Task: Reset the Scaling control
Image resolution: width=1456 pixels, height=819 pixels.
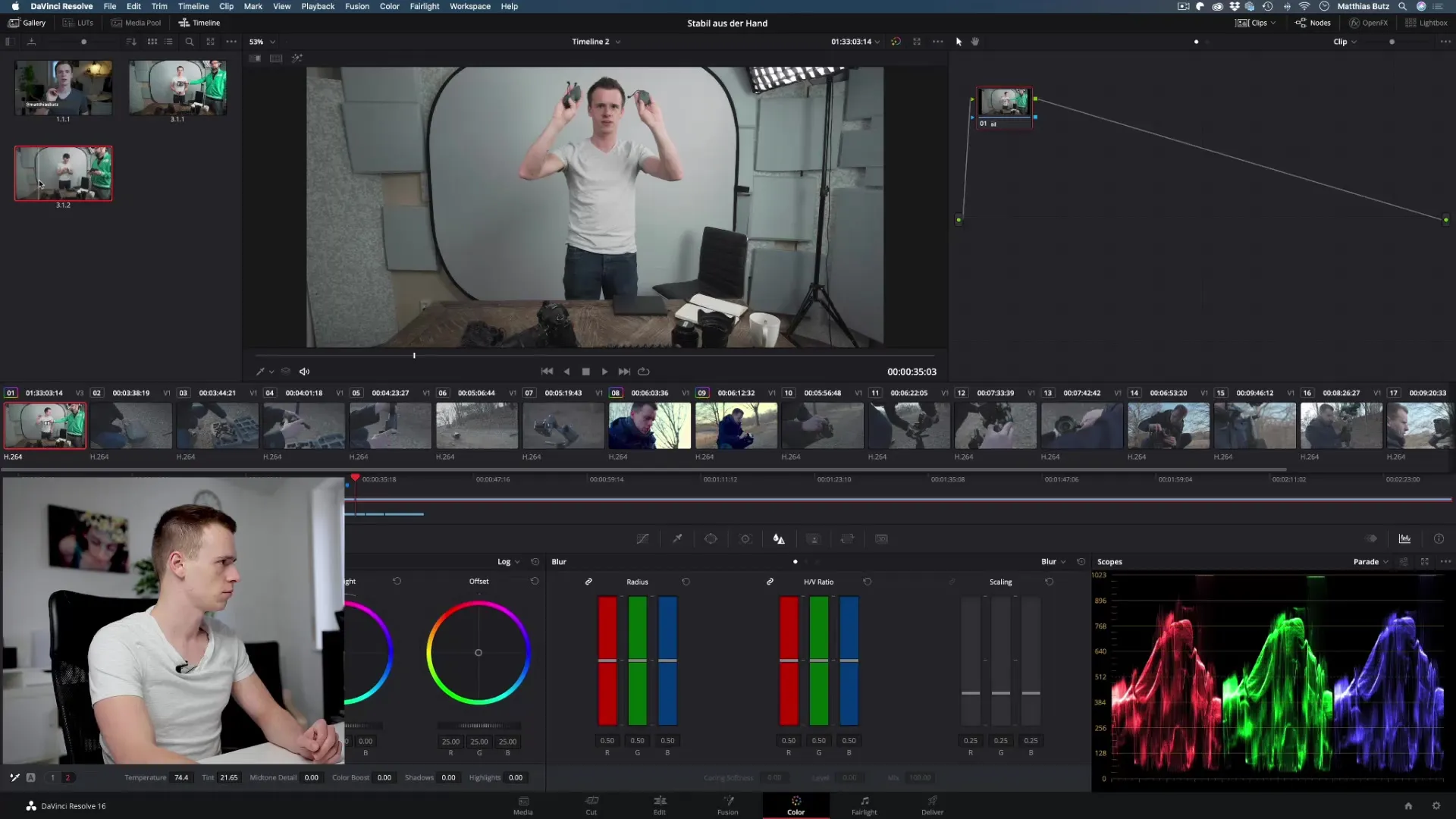Action: point(1049,582)
